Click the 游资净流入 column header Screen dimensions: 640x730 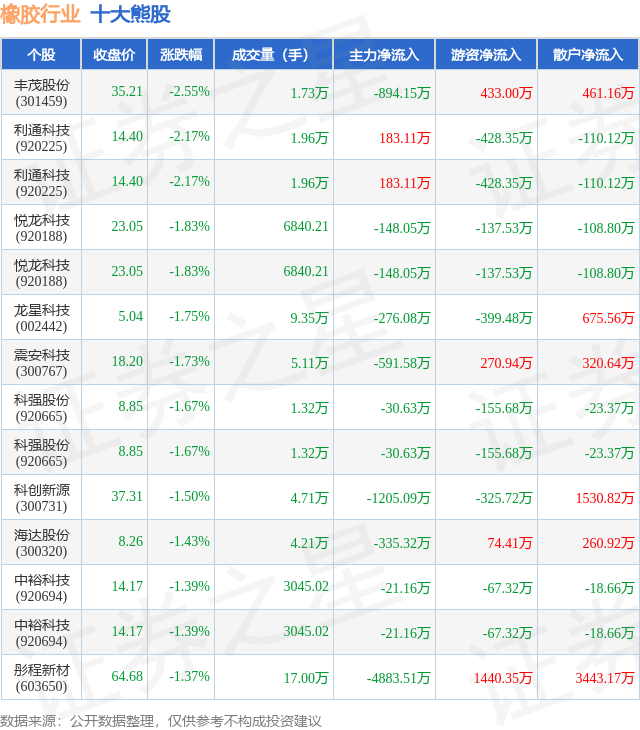[x=486, y=54]
